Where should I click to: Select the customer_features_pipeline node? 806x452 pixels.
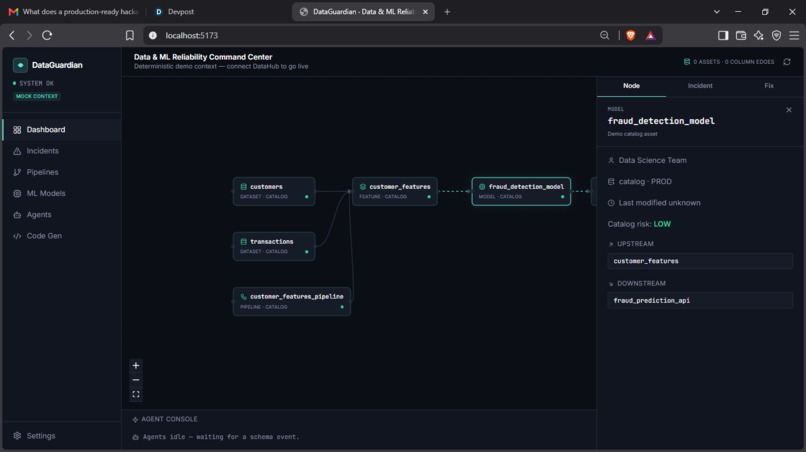tap(291, 301)
